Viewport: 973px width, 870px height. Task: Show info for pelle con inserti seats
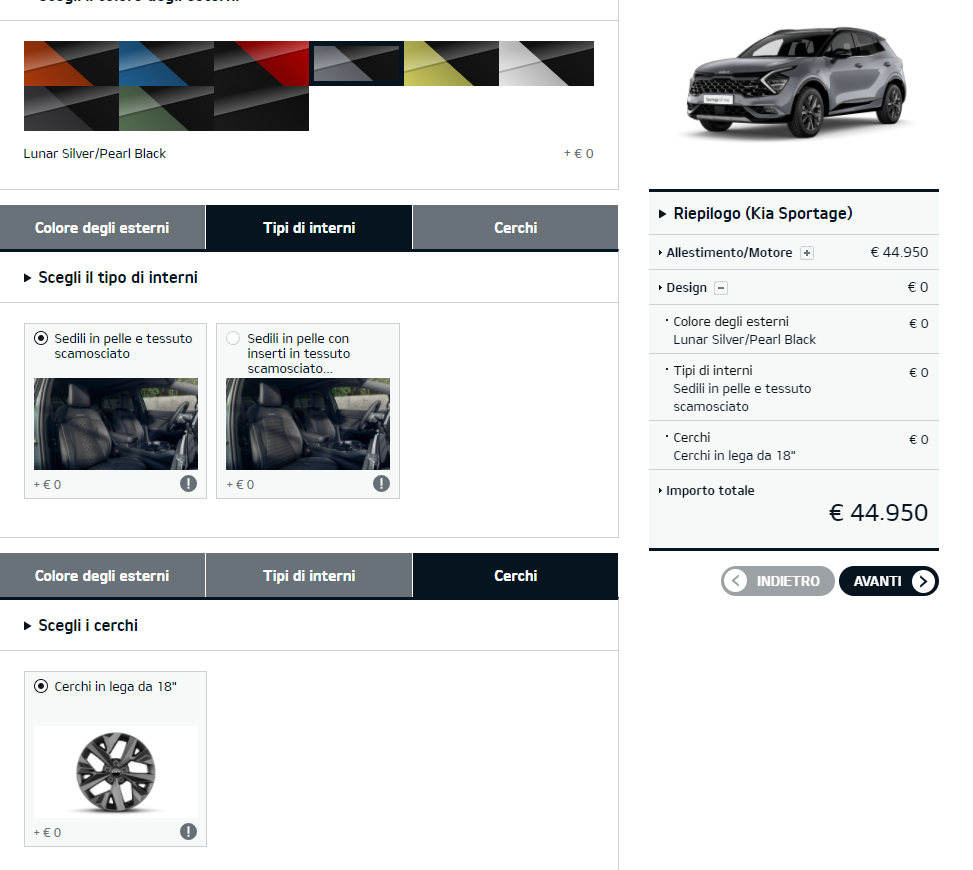[x=382, y=483]
